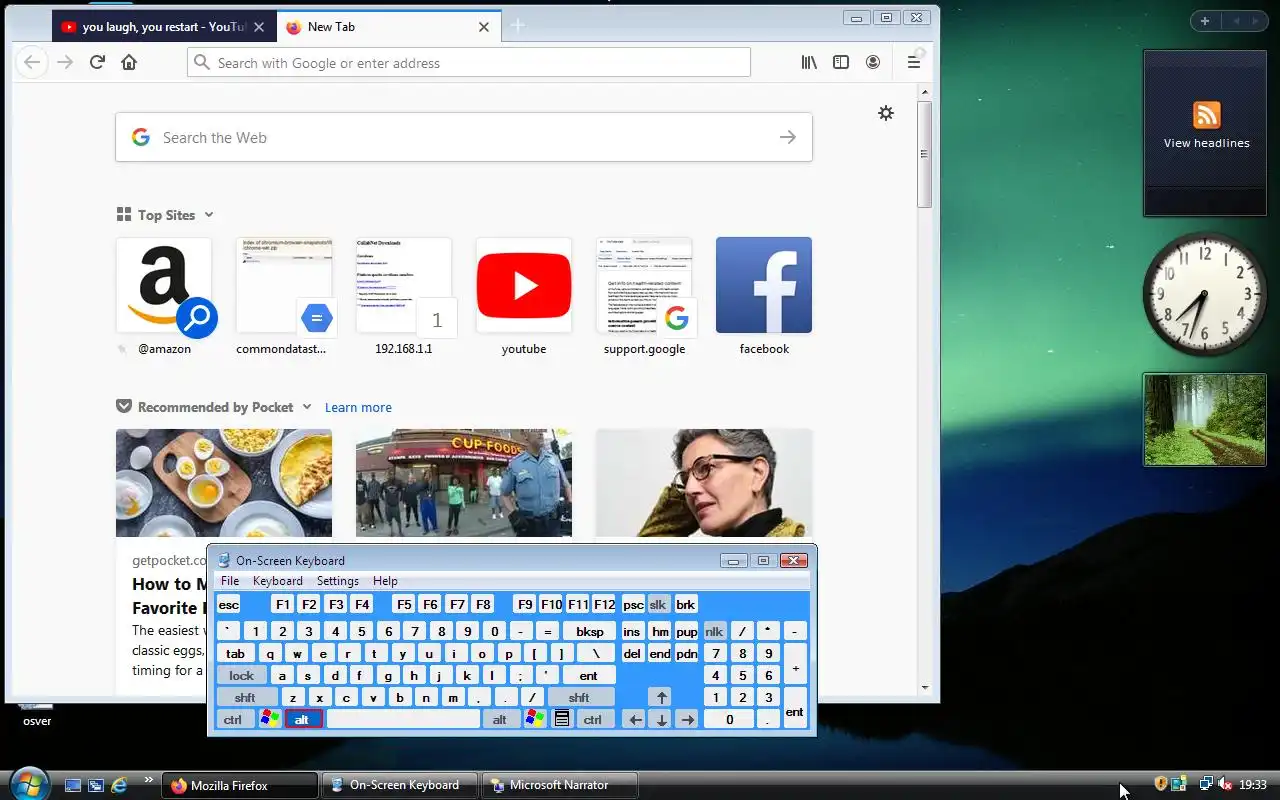Viewport: 1280px width, 800px height.
Task: Show sidebars in Firefox toolbar
Action: pos(841,62)
